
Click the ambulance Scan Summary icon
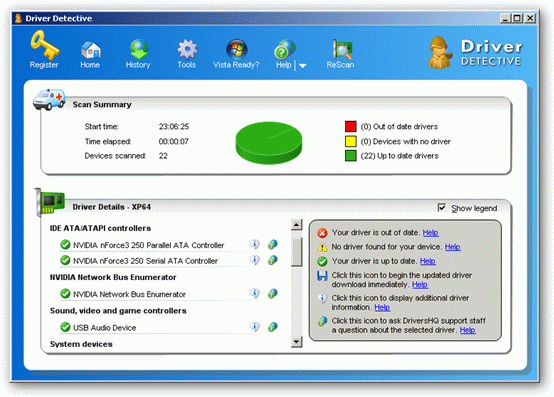(x=49, y=99)
